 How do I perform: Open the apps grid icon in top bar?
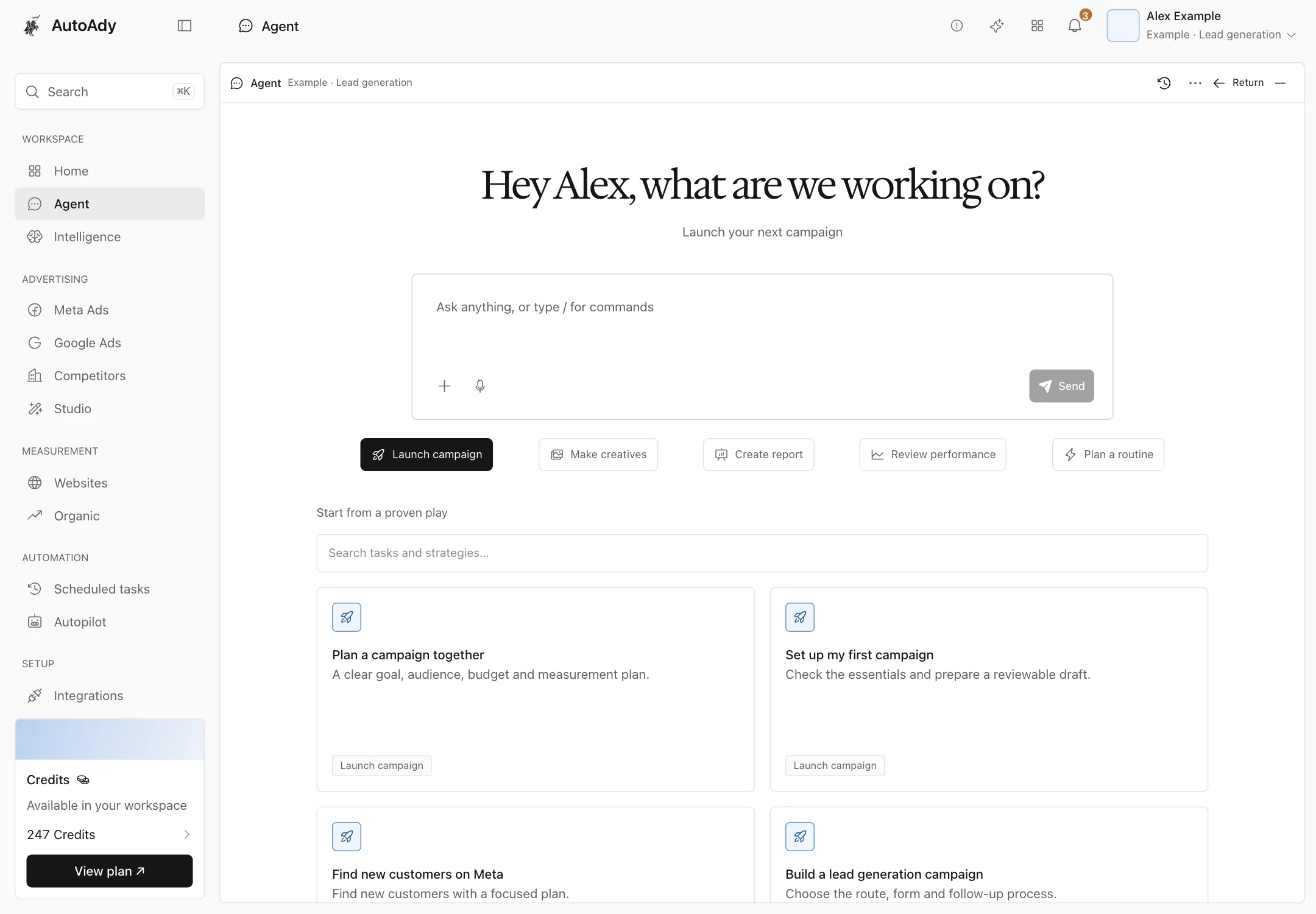(x=1037, y=26)
